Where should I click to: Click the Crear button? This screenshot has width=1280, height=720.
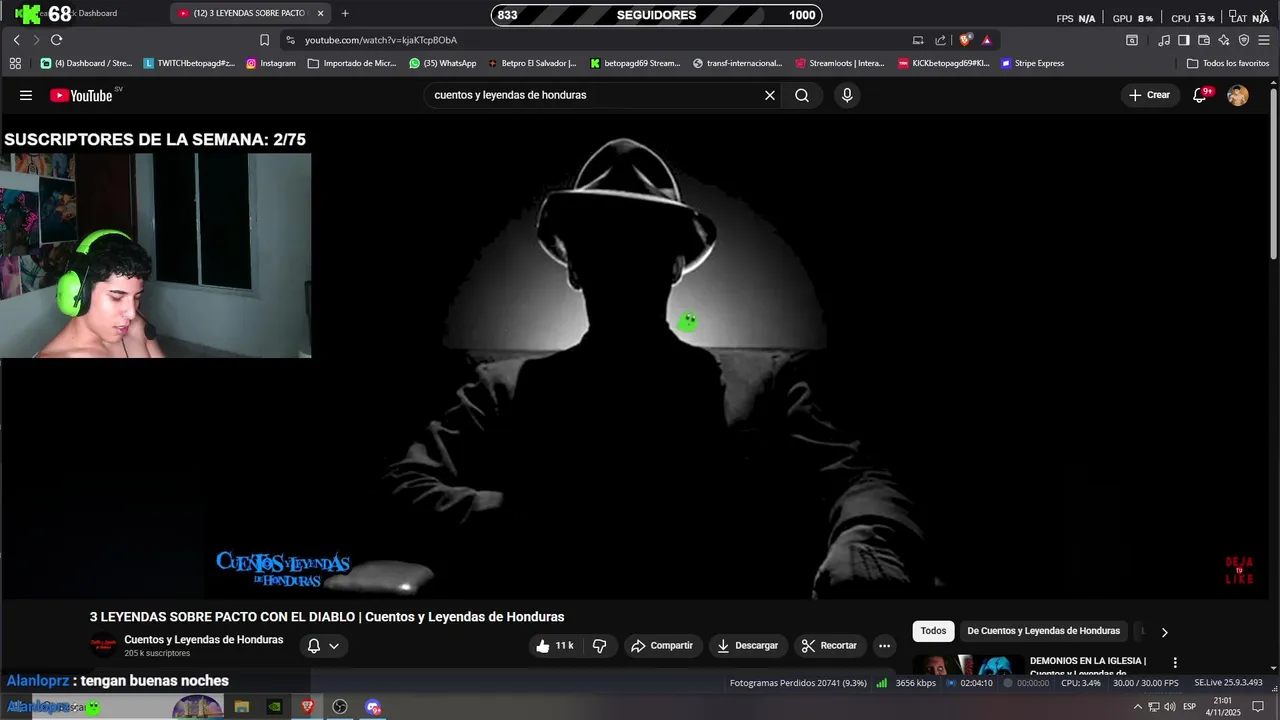pos(1149,95)
